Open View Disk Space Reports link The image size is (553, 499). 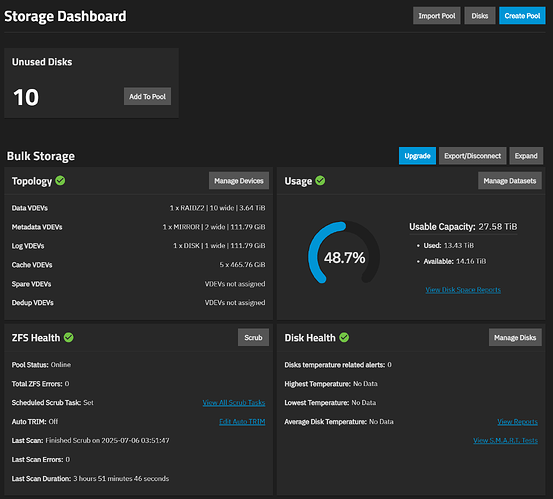463,290
